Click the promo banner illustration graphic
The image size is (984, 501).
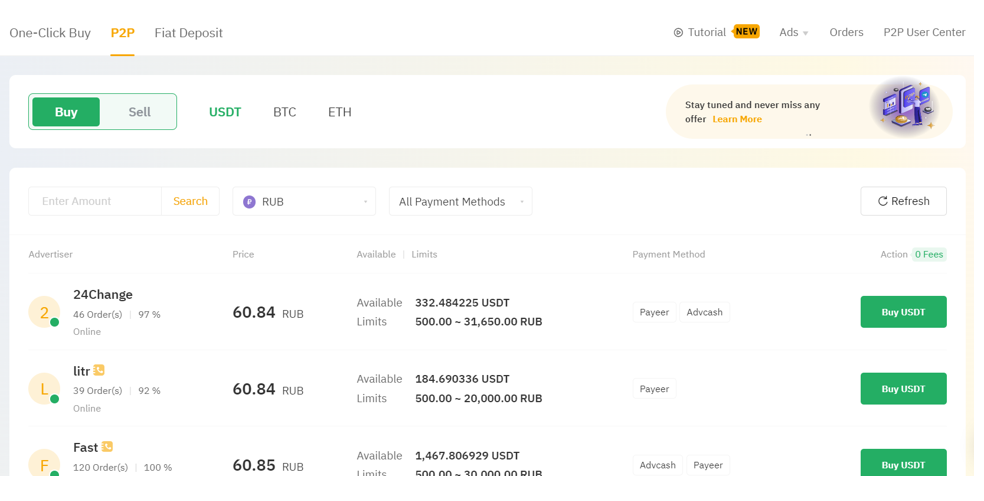click(x=903, y=105)
